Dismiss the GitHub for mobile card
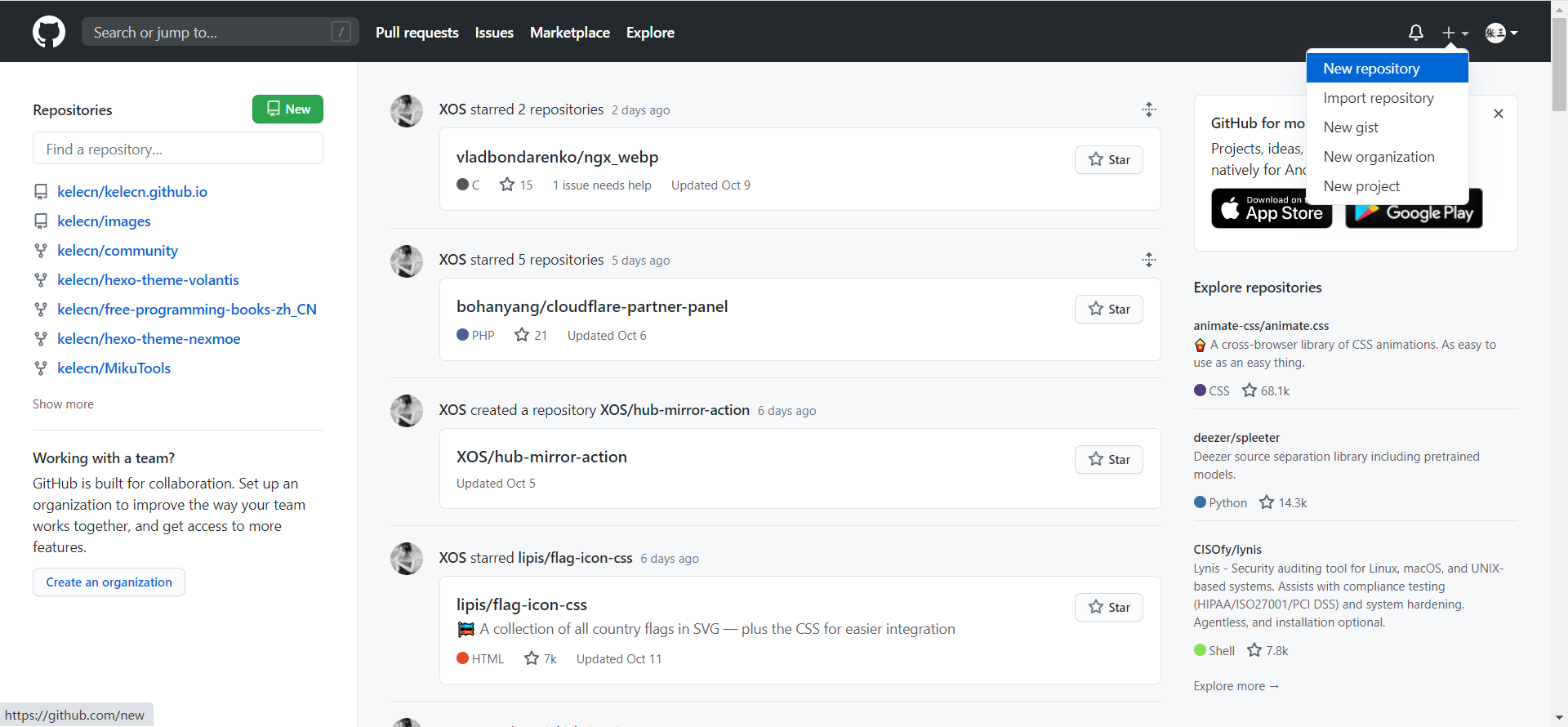This screenshot has width=1568, height=727. point(1499,114)
